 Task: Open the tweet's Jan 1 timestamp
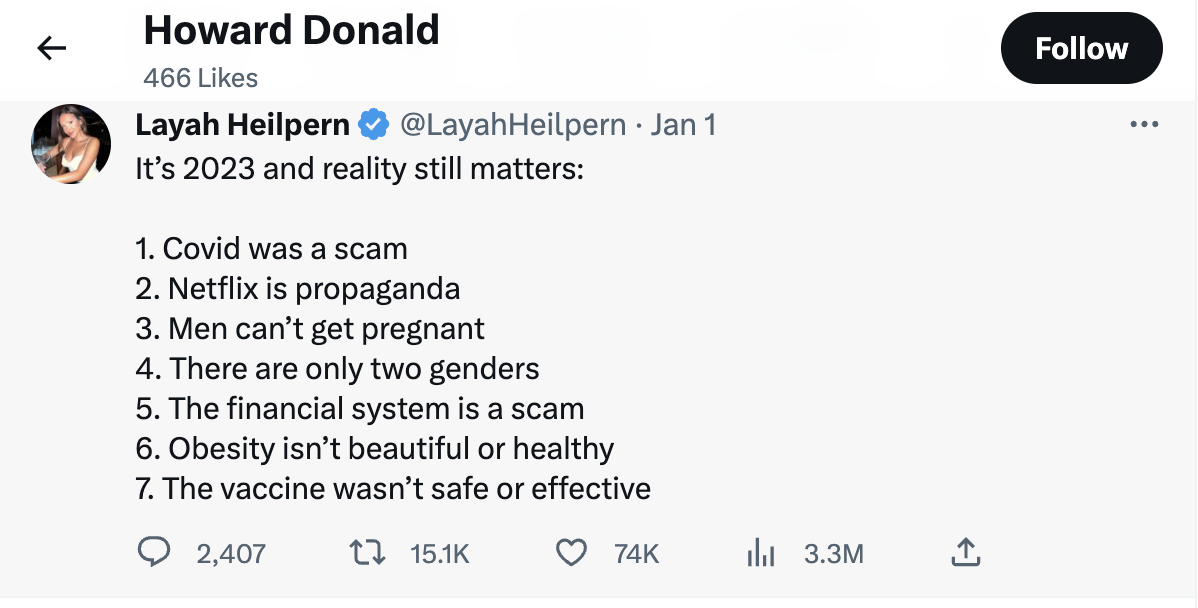[683, 125]
